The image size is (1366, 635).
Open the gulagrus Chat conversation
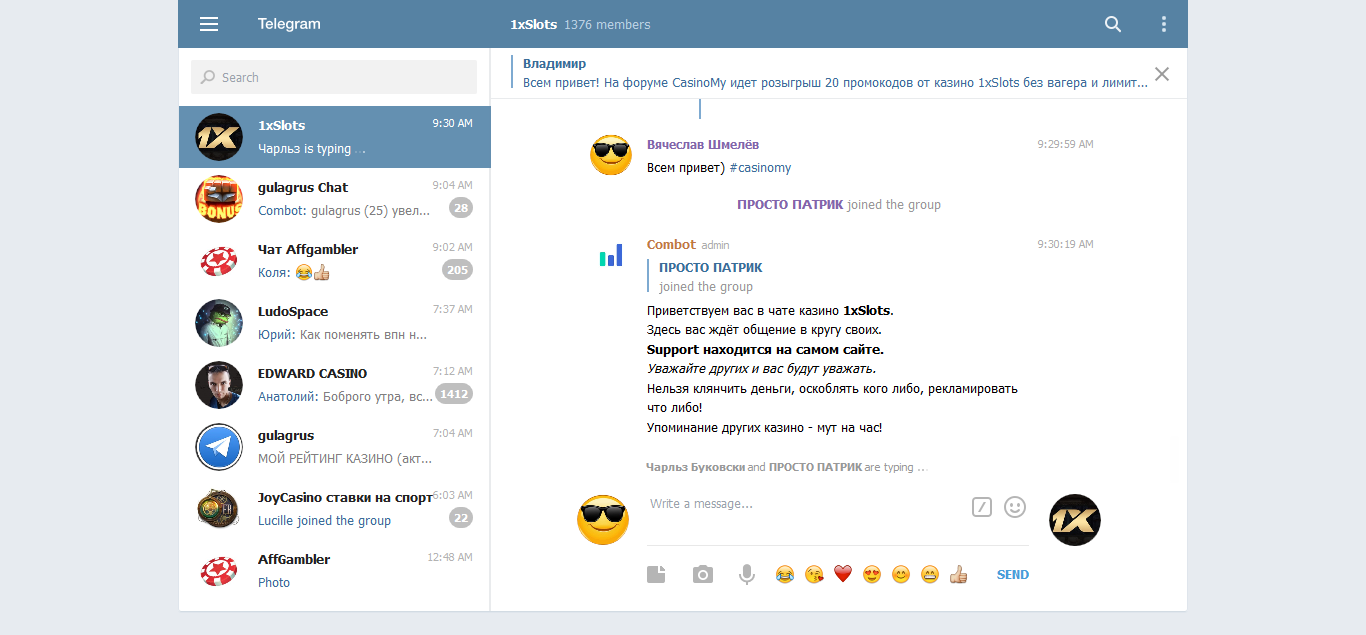[x=334, y=199]
